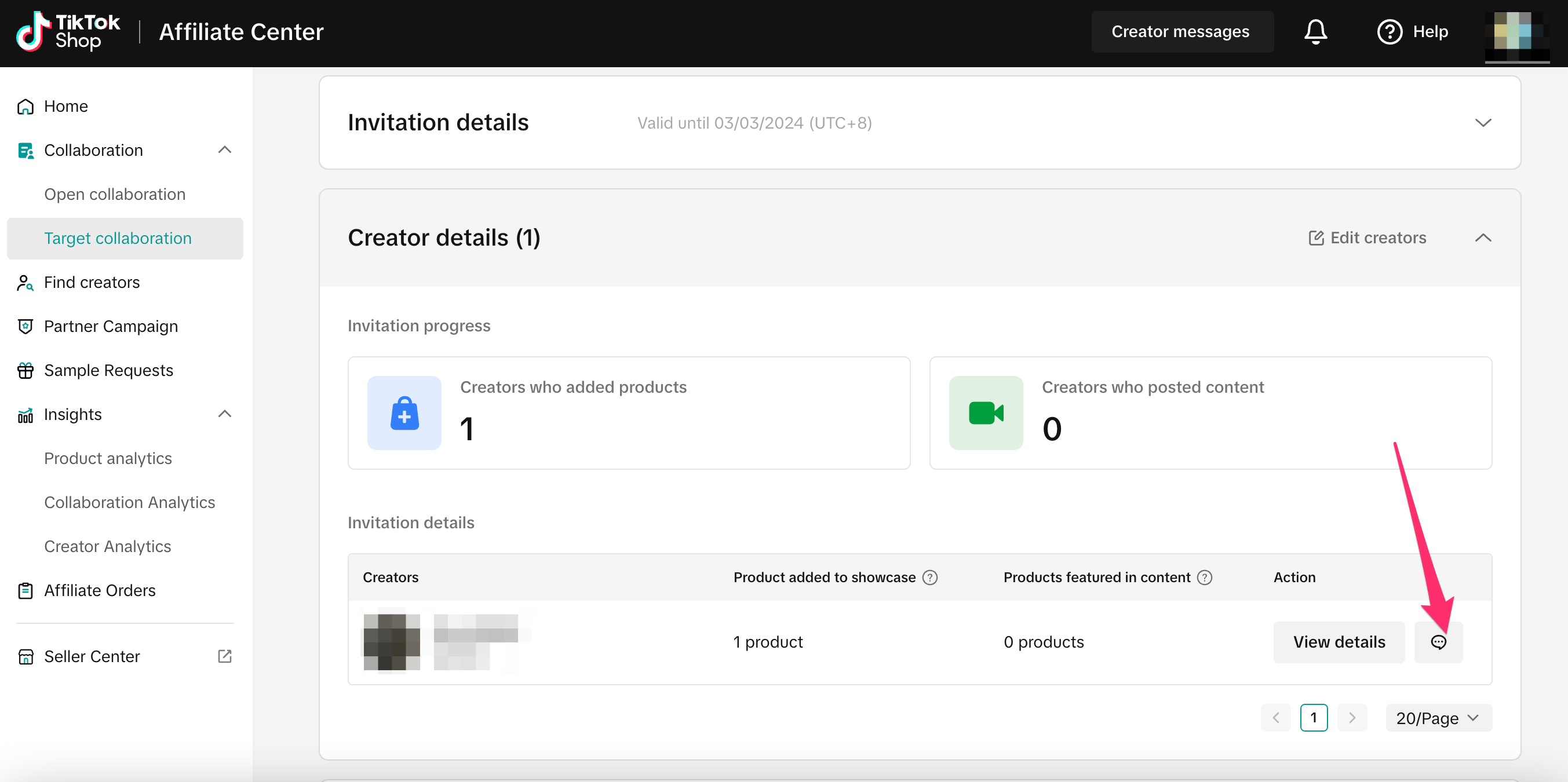Collapse the Collaboration sidebar menu
This screenshot has height=782, width=1568.
coord(225,149)
